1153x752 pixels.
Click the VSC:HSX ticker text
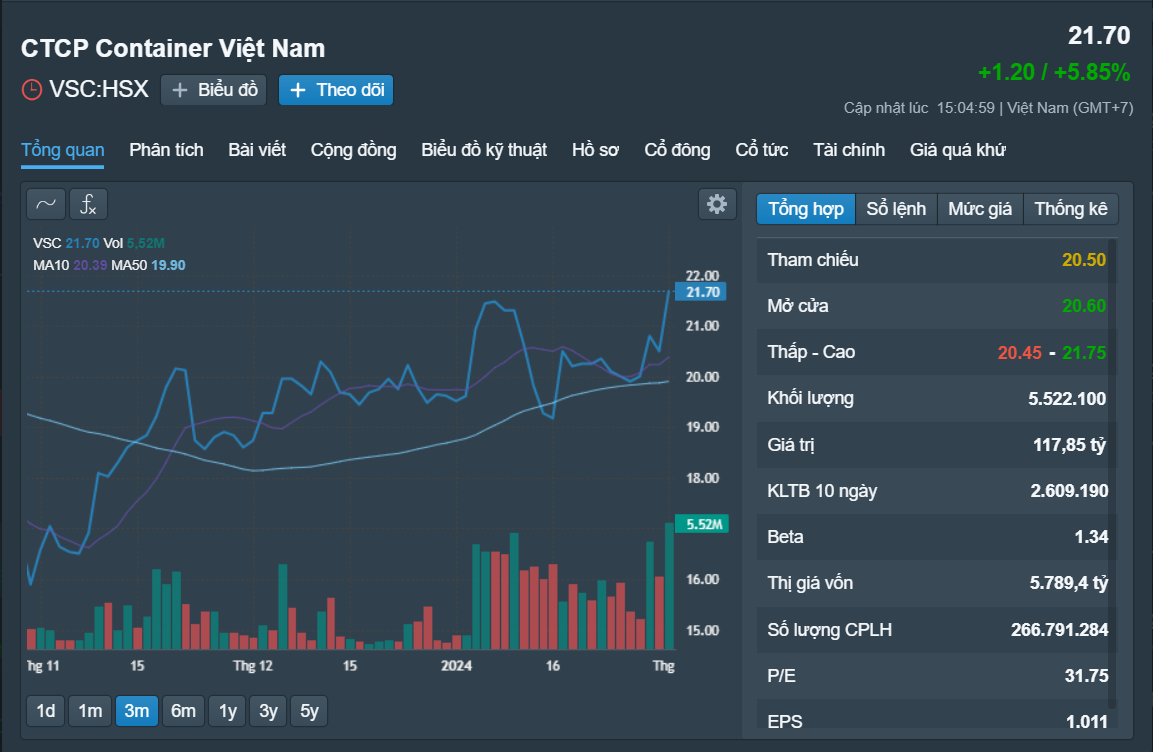click(x=99, y=90)
